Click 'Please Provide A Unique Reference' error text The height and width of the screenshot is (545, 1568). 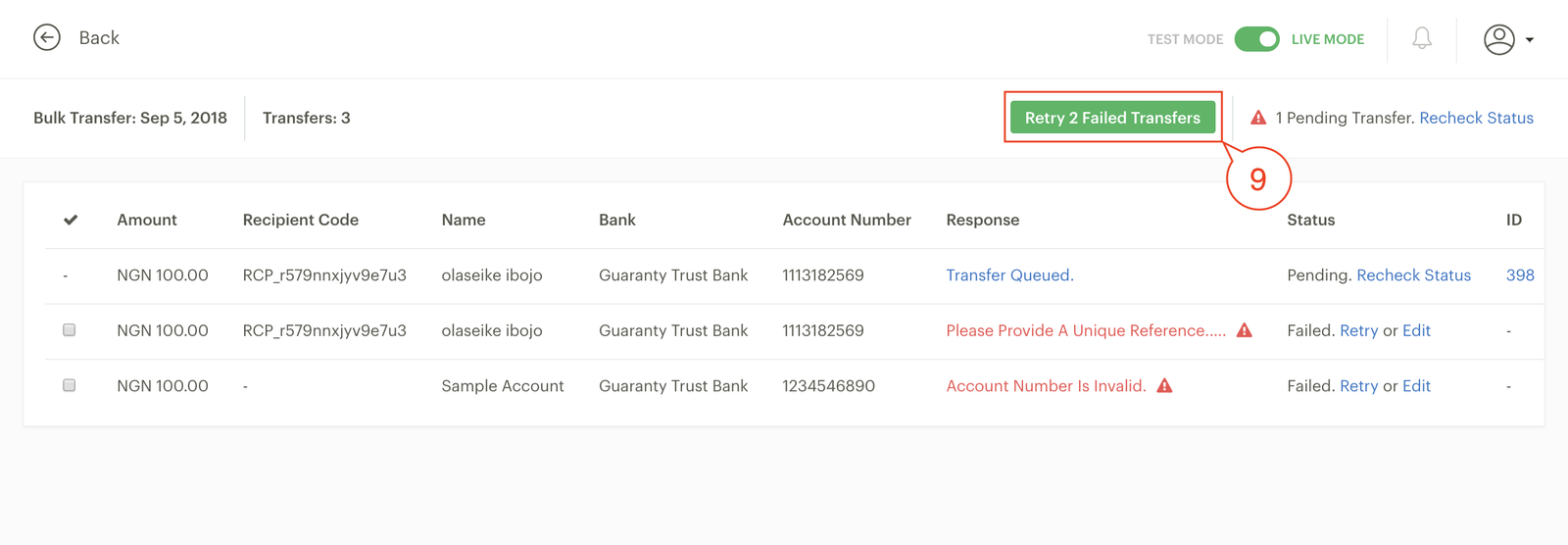pos(1086,330)
